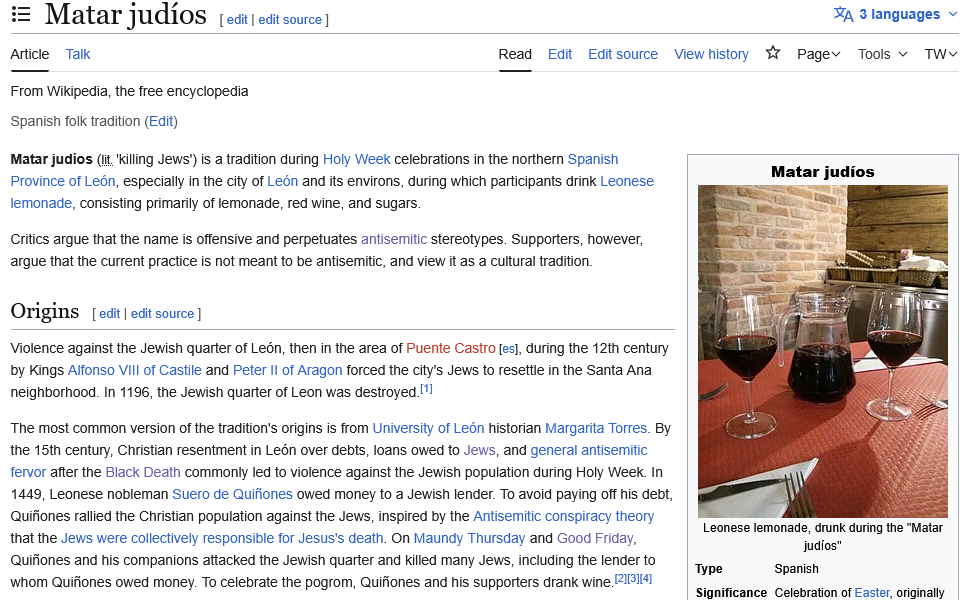This screenshot has width=977, height=600.
Task: Click the 'lit.' abbreviation
Action: [x=107, y=160]
